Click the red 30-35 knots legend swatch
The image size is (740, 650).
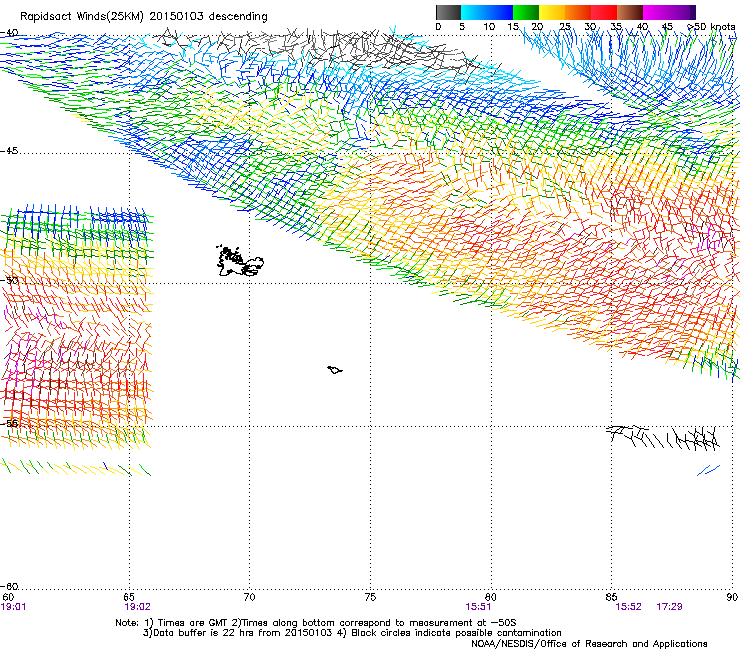(604, 12)
